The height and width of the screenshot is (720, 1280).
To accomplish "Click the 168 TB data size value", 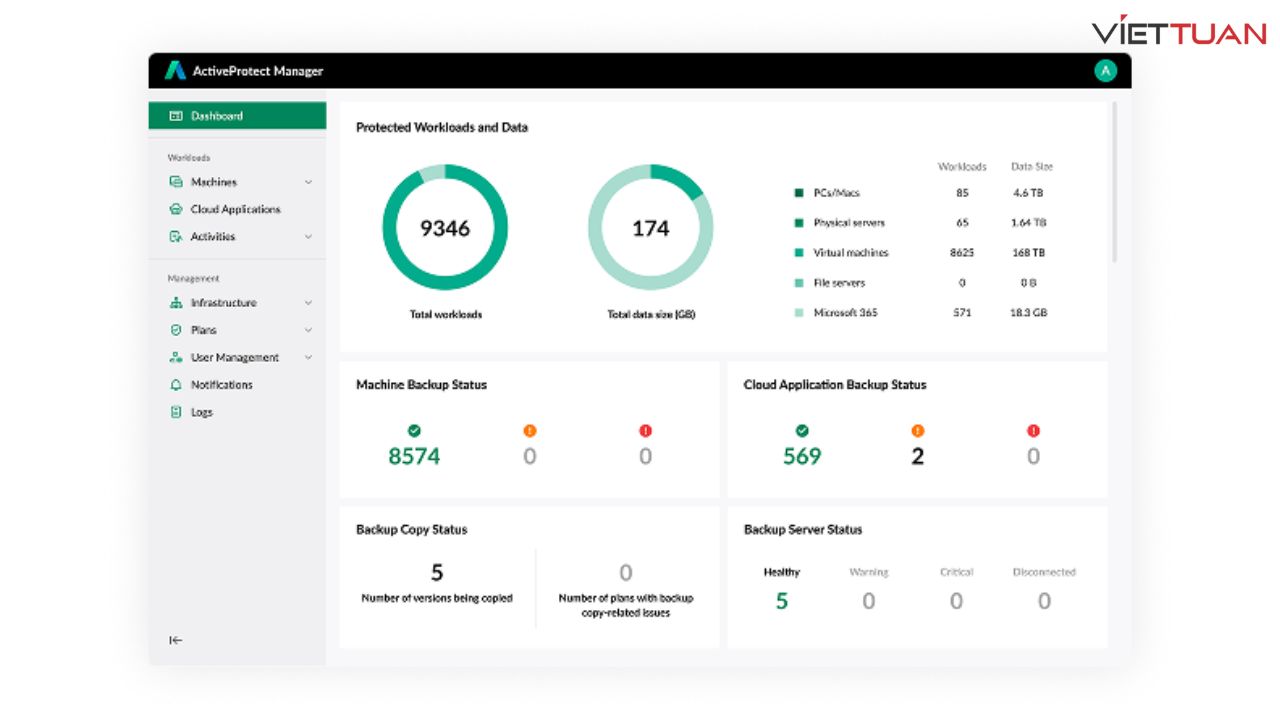I will tap(1029, 253).
